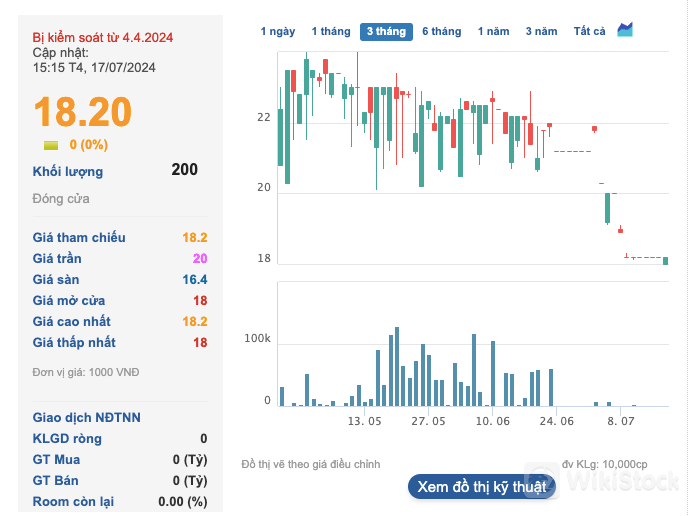Display Tất cả price history
Screen dimensions: 689x516
589,32
